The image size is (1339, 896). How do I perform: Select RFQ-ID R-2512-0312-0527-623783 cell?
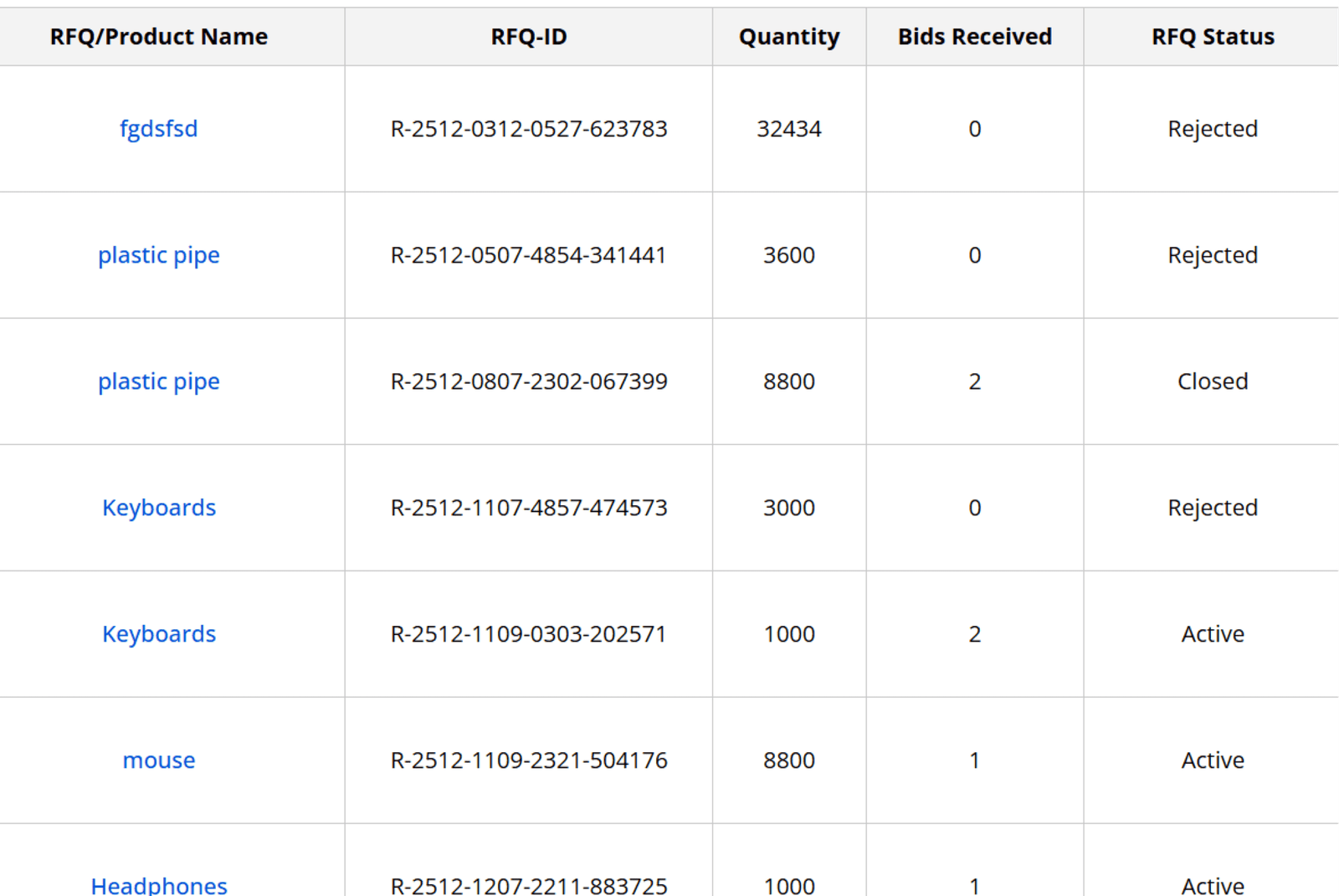tap(528, 129)
